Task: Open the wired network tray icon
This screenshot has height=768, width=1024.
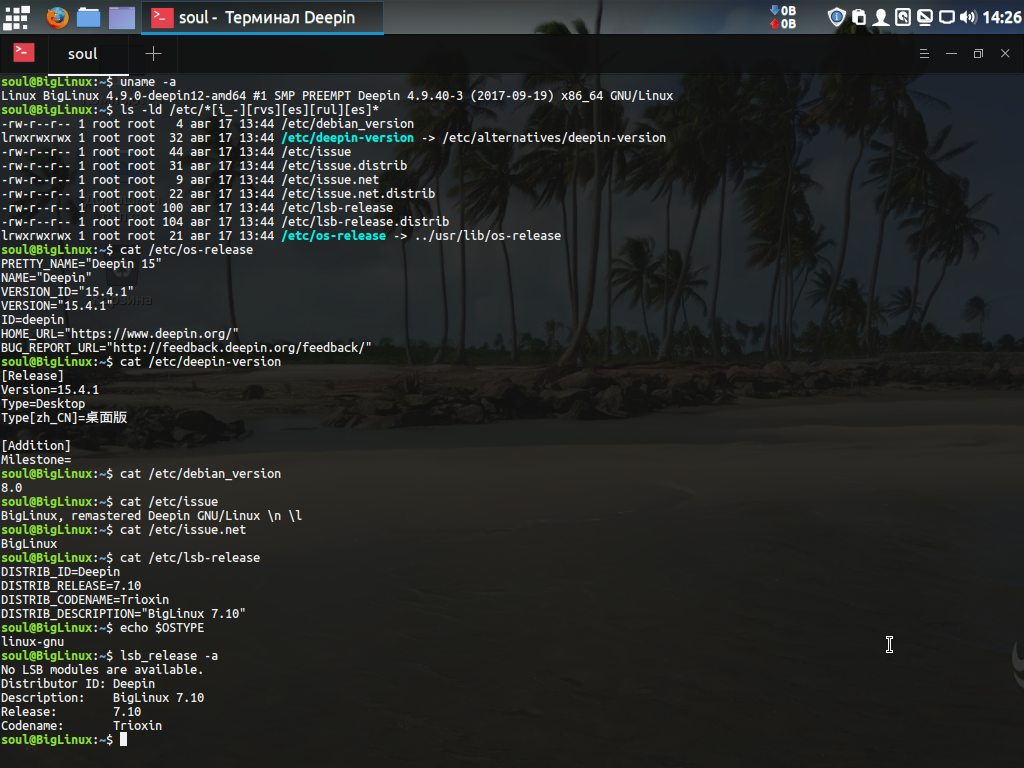Action: [x=946, y=17]
